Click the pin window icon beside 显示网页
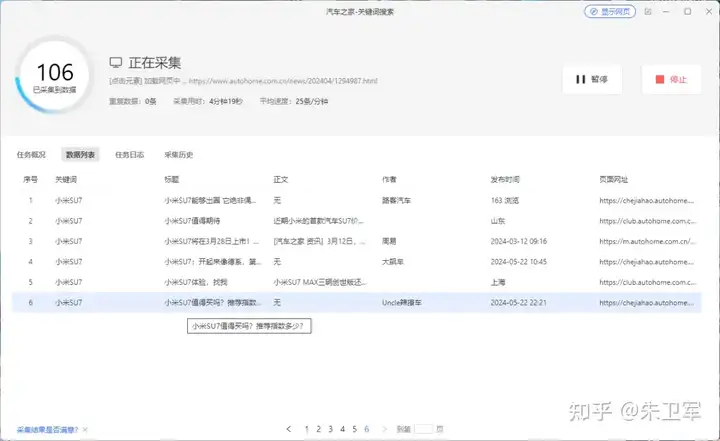 coord(648,11)
